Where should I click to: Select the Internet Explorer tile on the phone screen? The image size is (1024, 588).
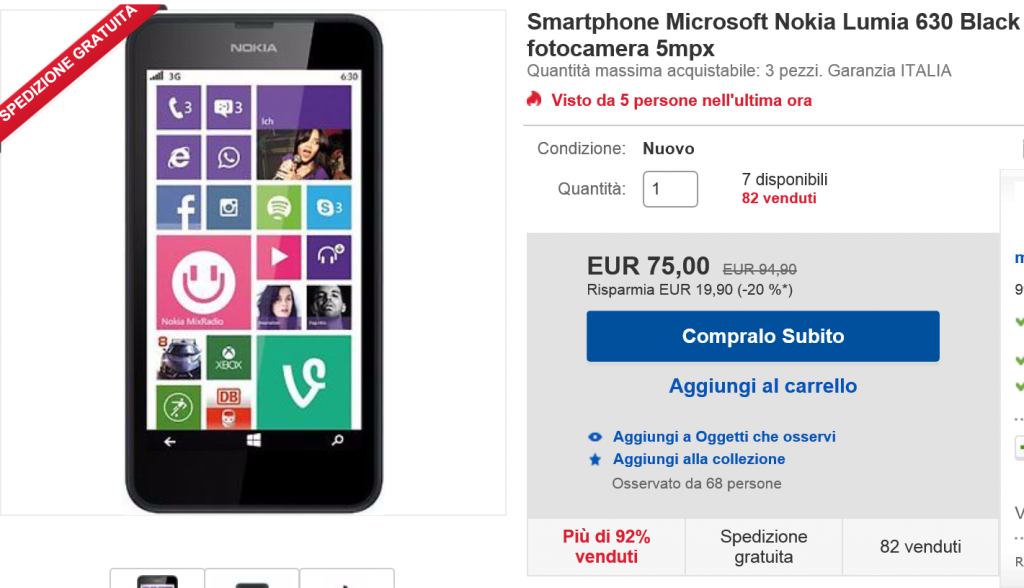coord(180,158)
